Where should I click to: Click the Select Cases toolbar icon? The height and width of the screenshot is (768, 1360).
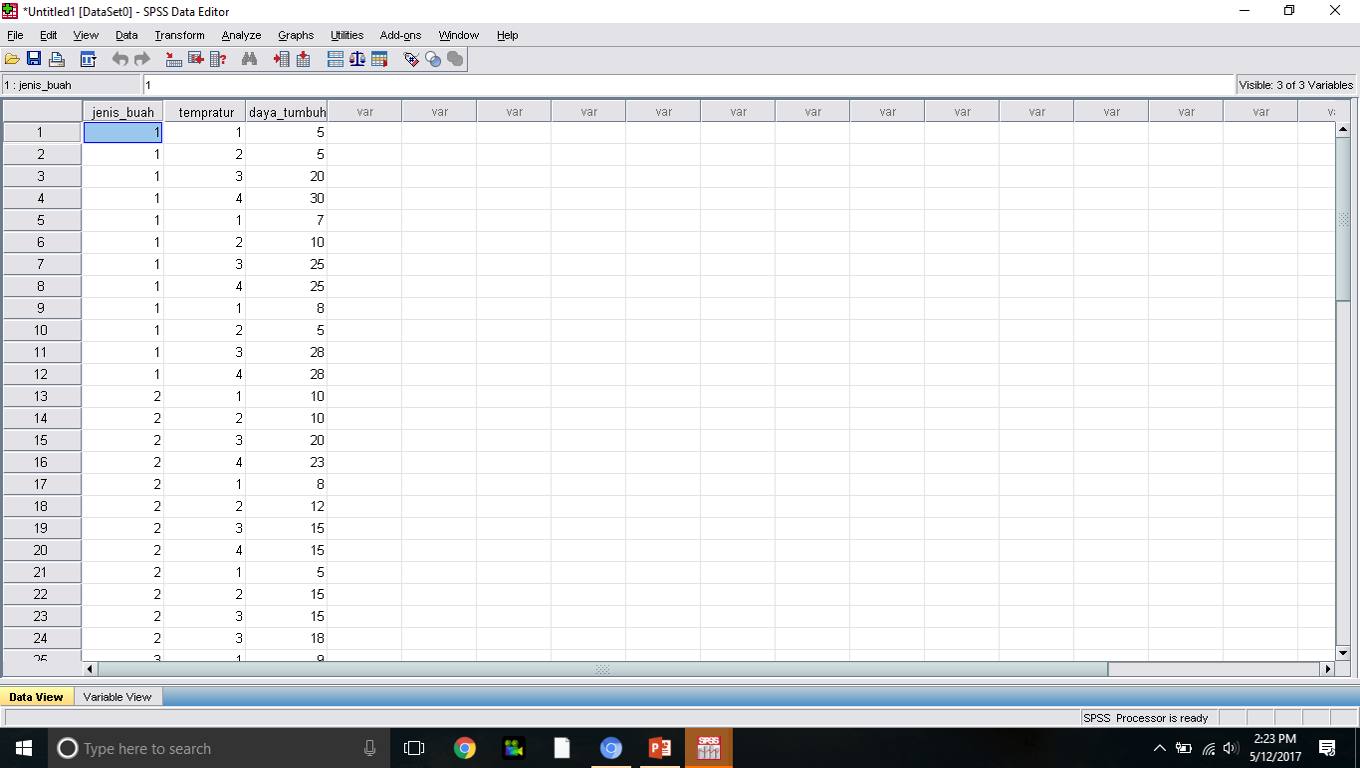[x=379, y=60]
